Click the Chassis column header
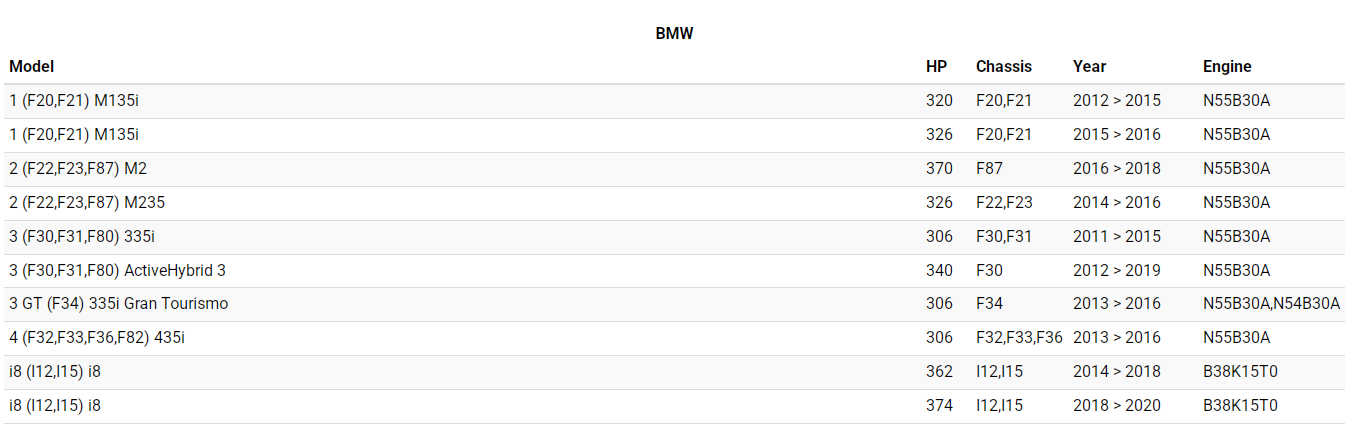The image size is (1349, 424). point(1003,67)
